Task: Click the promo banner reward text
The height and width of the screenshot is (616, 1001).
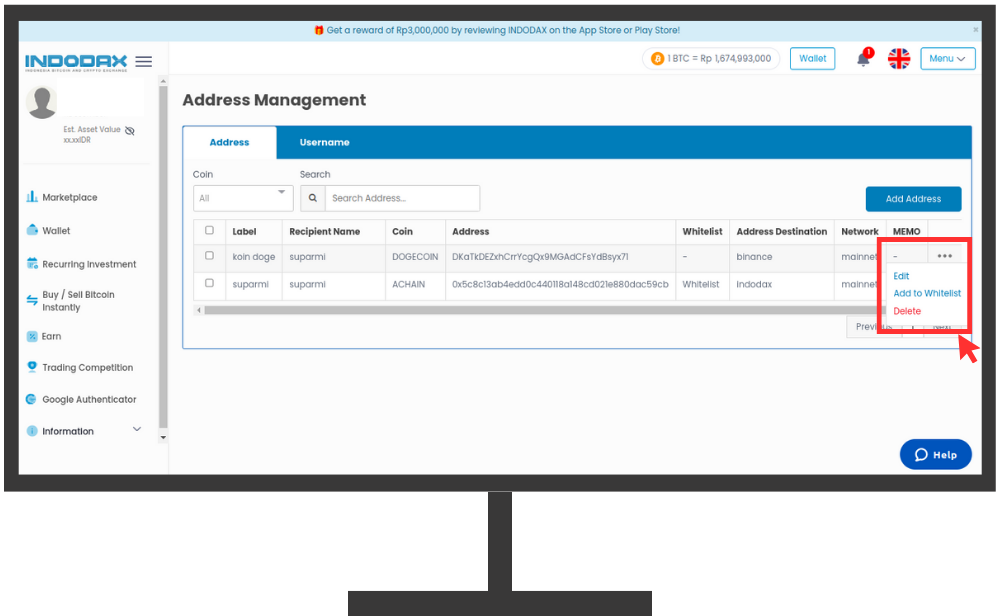Action: click(503, 30)
